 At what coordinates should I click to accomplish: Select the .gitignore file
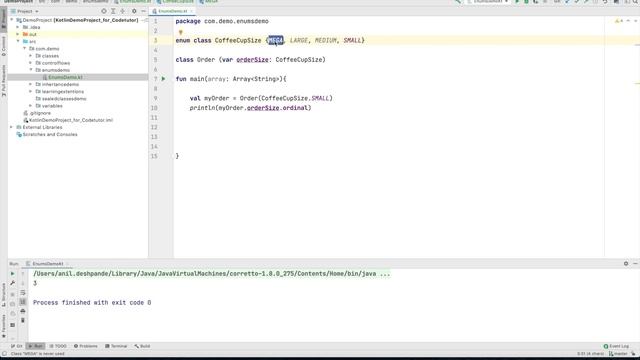[37, 113]
